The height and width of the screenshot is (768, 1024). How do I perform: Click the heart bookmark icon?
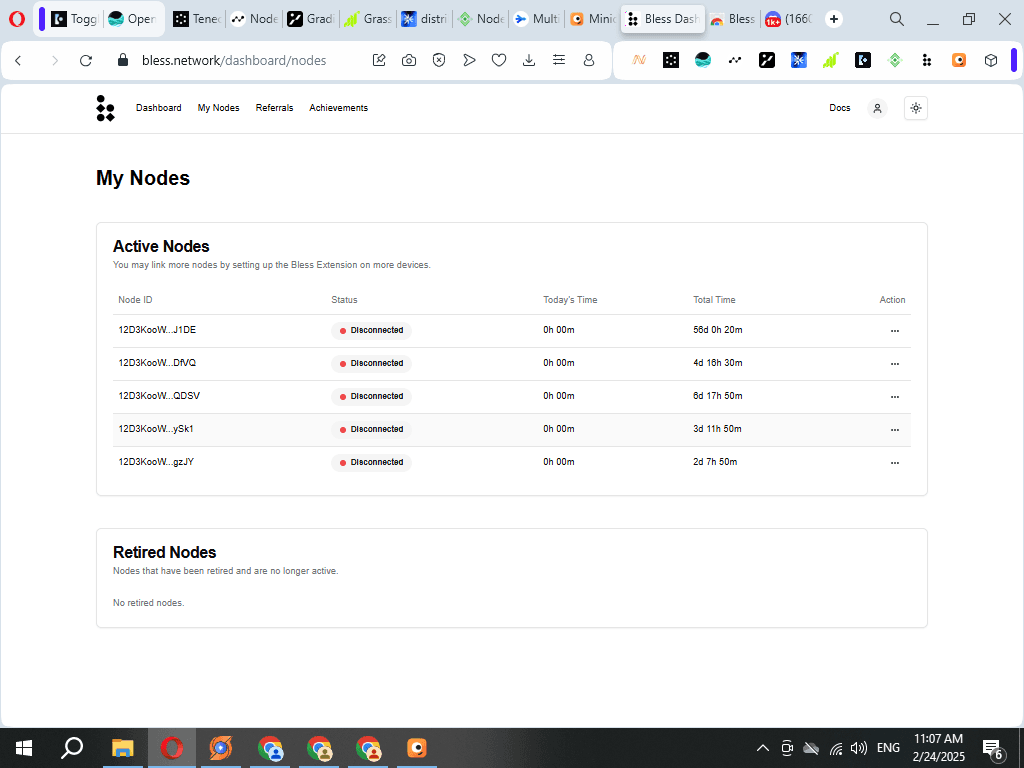[499, 60]
